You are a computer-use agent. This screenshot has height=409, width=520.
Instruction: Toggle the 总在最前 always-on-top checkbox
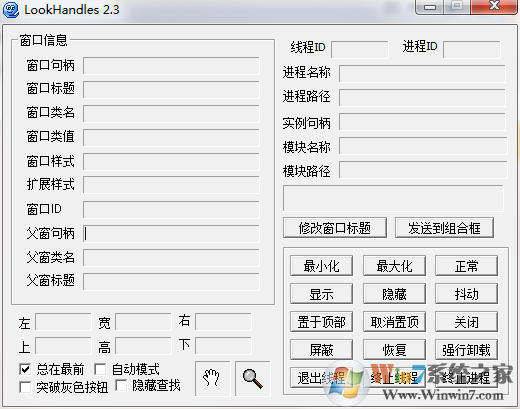point(25,369)
